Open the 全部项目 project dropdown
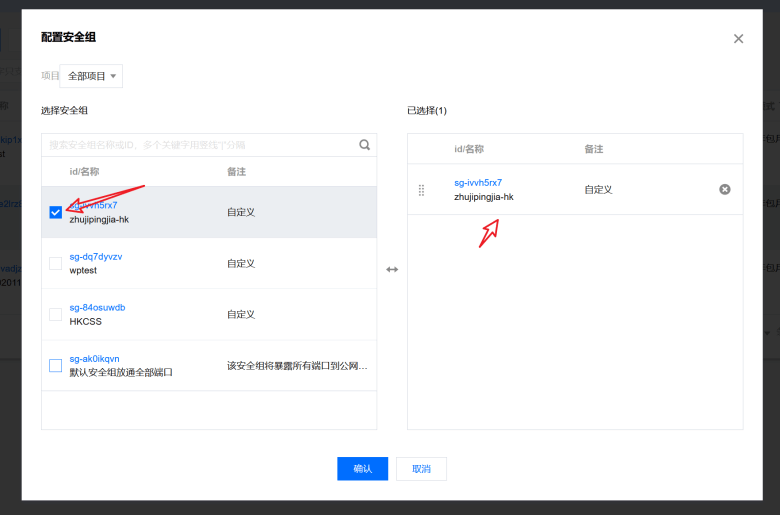Image resolution: width=780 pixels, height=515 pixels. tap(92, 76)
